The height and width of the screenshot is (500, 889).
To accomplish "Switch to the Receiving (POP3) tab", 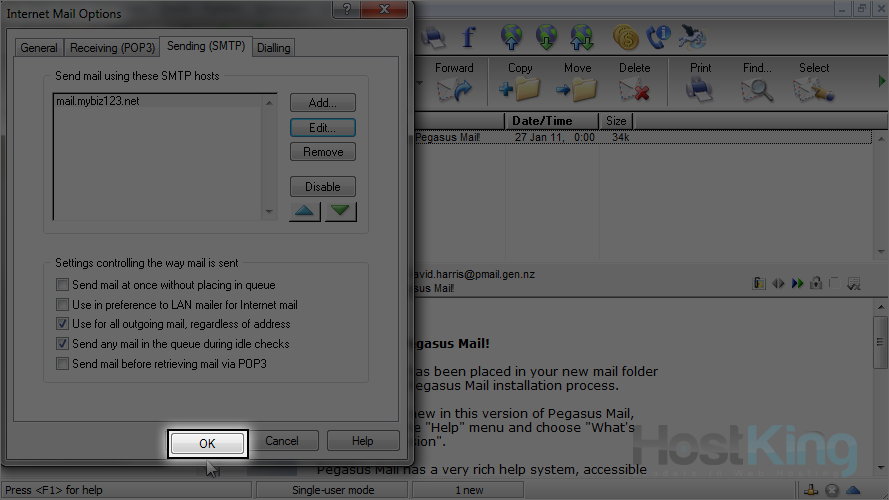I will (112, 48).
